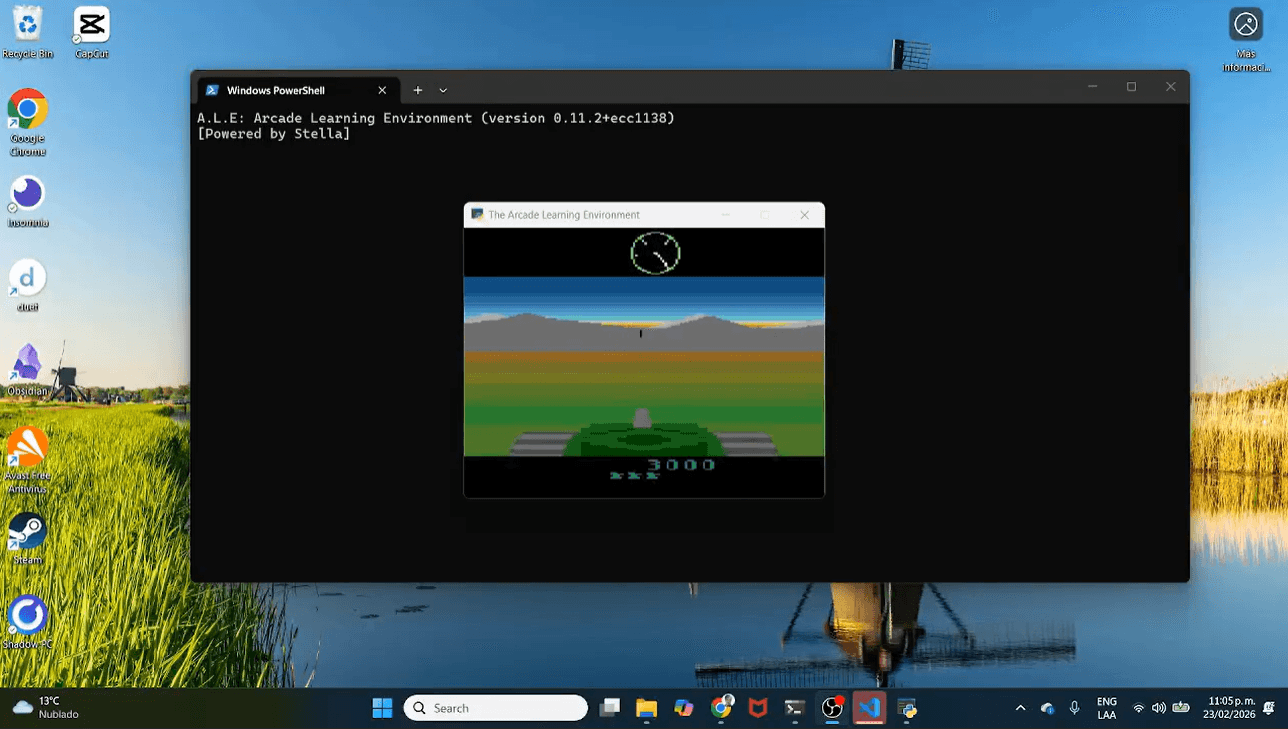1288x729 pixels.
Task: Minimize the PowerShell terminal window
Action: pos(1092,87)
